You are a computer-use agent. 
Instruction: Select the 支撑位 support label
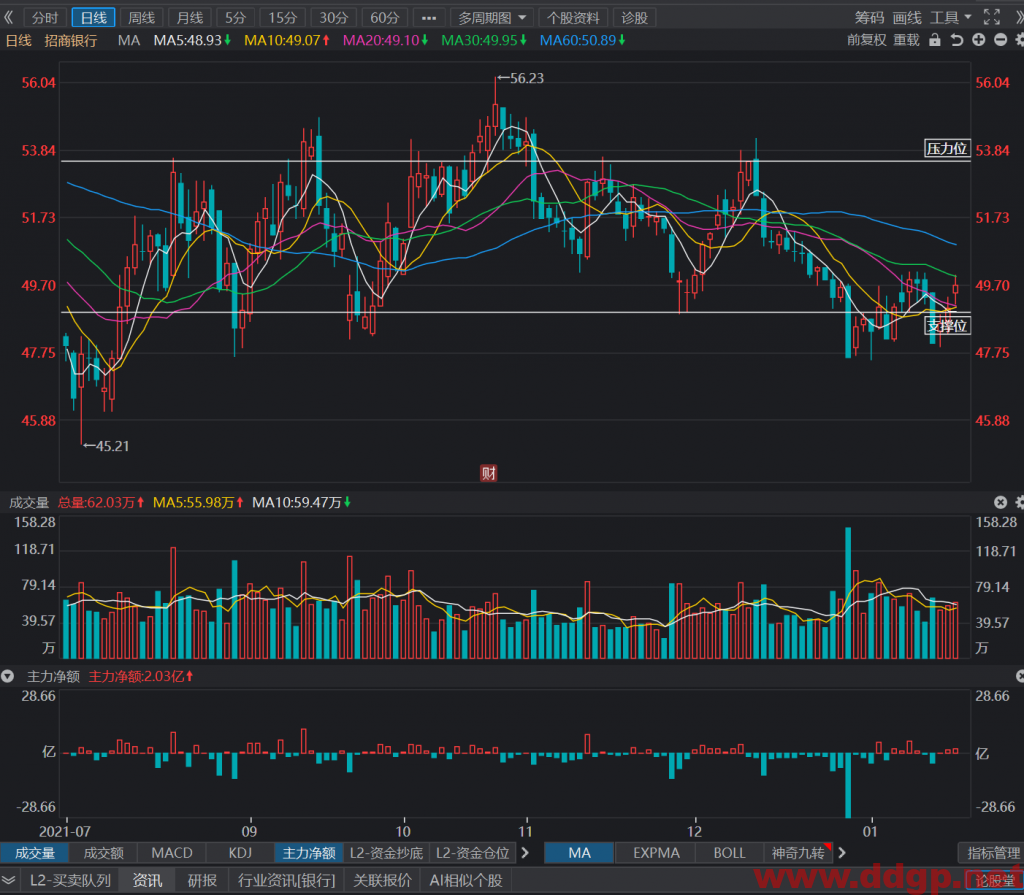tap(947, 325)
